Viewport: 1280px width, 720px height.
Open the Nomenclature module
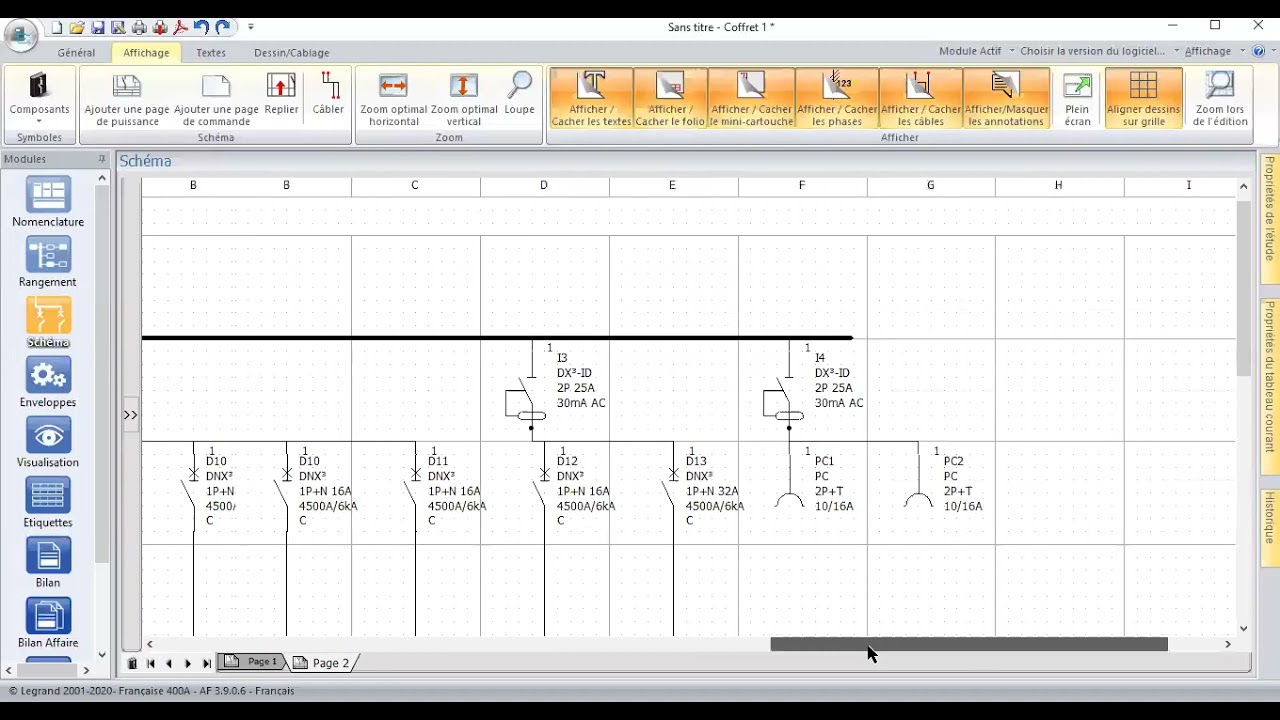pyautogui.click(x=48, y=202)
